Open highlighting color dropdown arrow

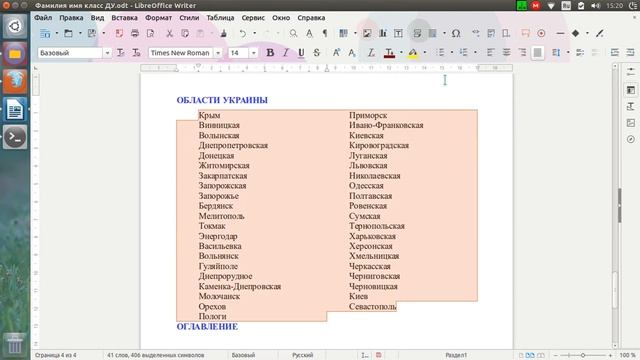(x=424, y=53)
